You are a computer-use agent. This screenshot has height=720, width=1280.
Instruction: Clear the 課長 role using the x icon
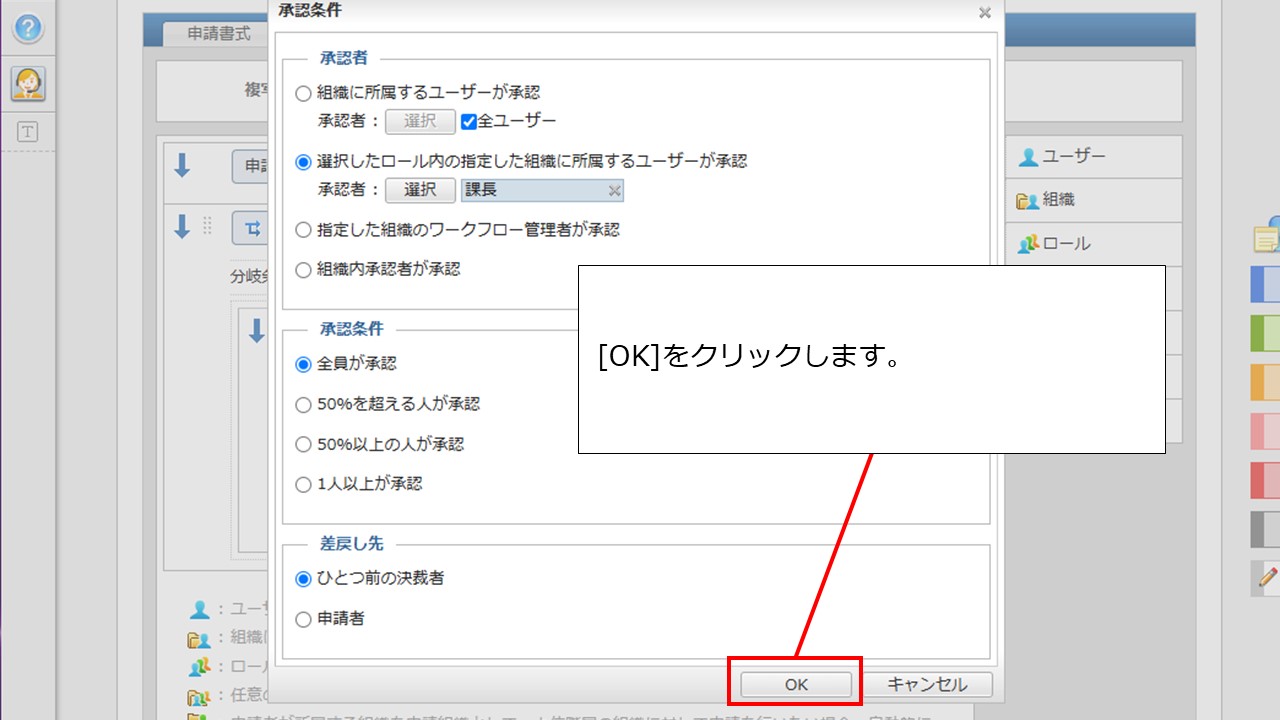pos(616,190)
